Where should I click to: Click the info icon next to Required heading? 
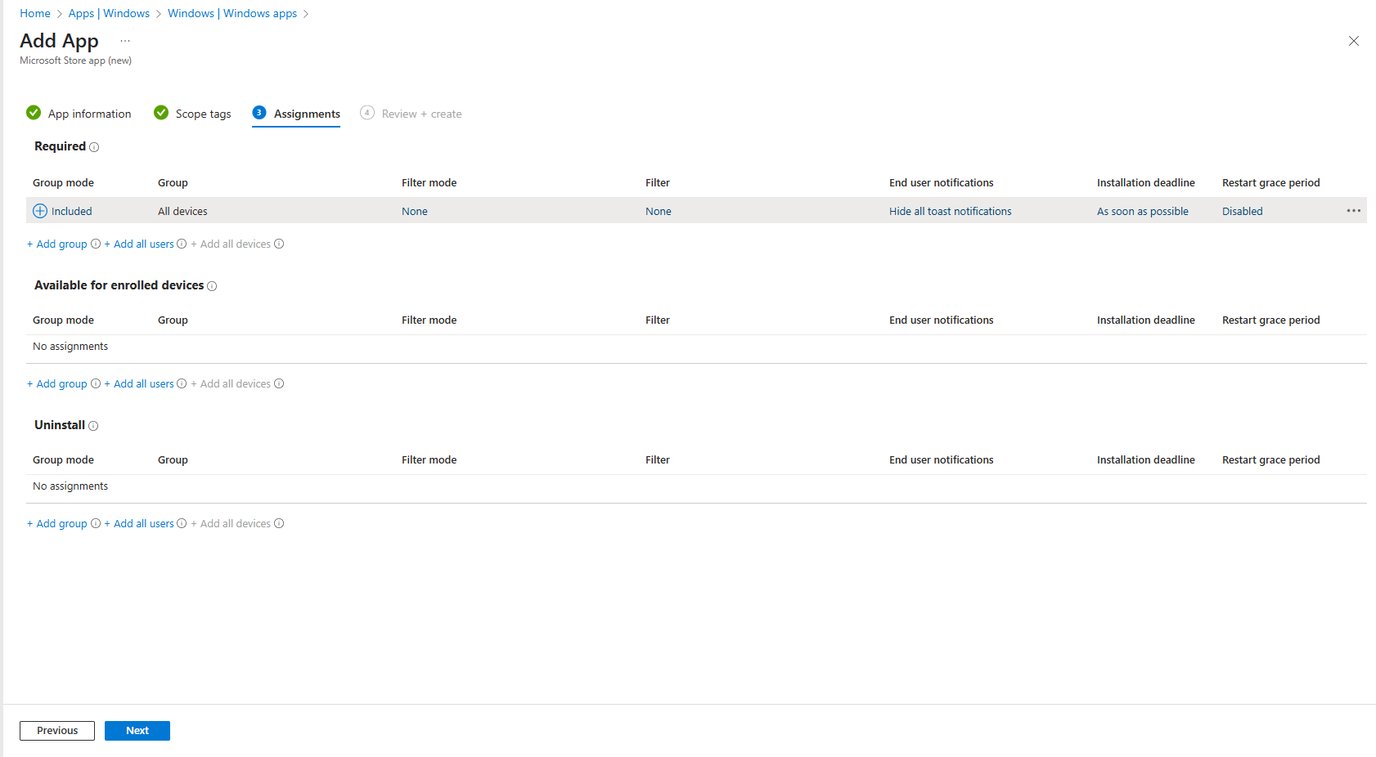[x=94, y=147]
